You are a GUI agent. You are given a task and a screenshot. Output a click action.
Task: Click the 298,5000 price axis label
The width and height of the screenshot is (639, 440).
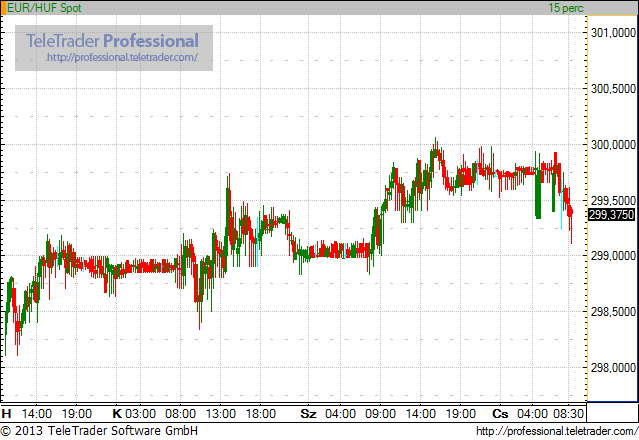613,312
